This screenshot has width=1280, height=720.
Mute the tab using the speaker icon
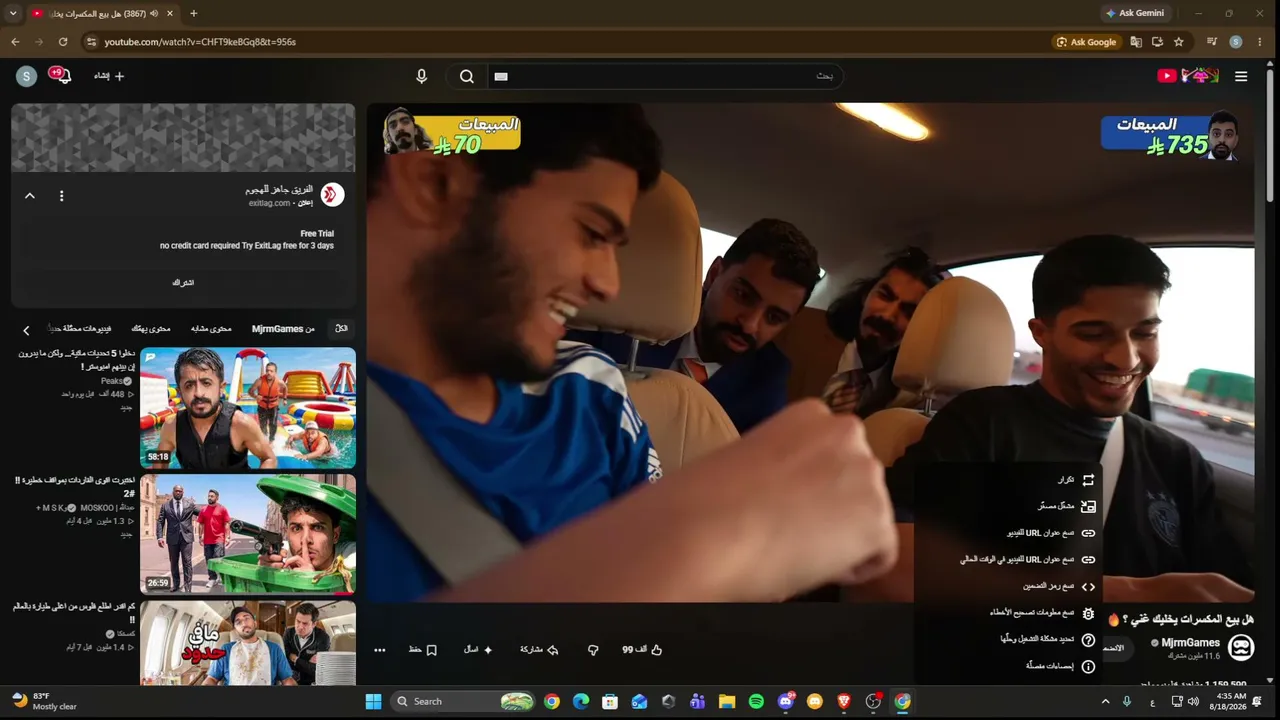154,14
